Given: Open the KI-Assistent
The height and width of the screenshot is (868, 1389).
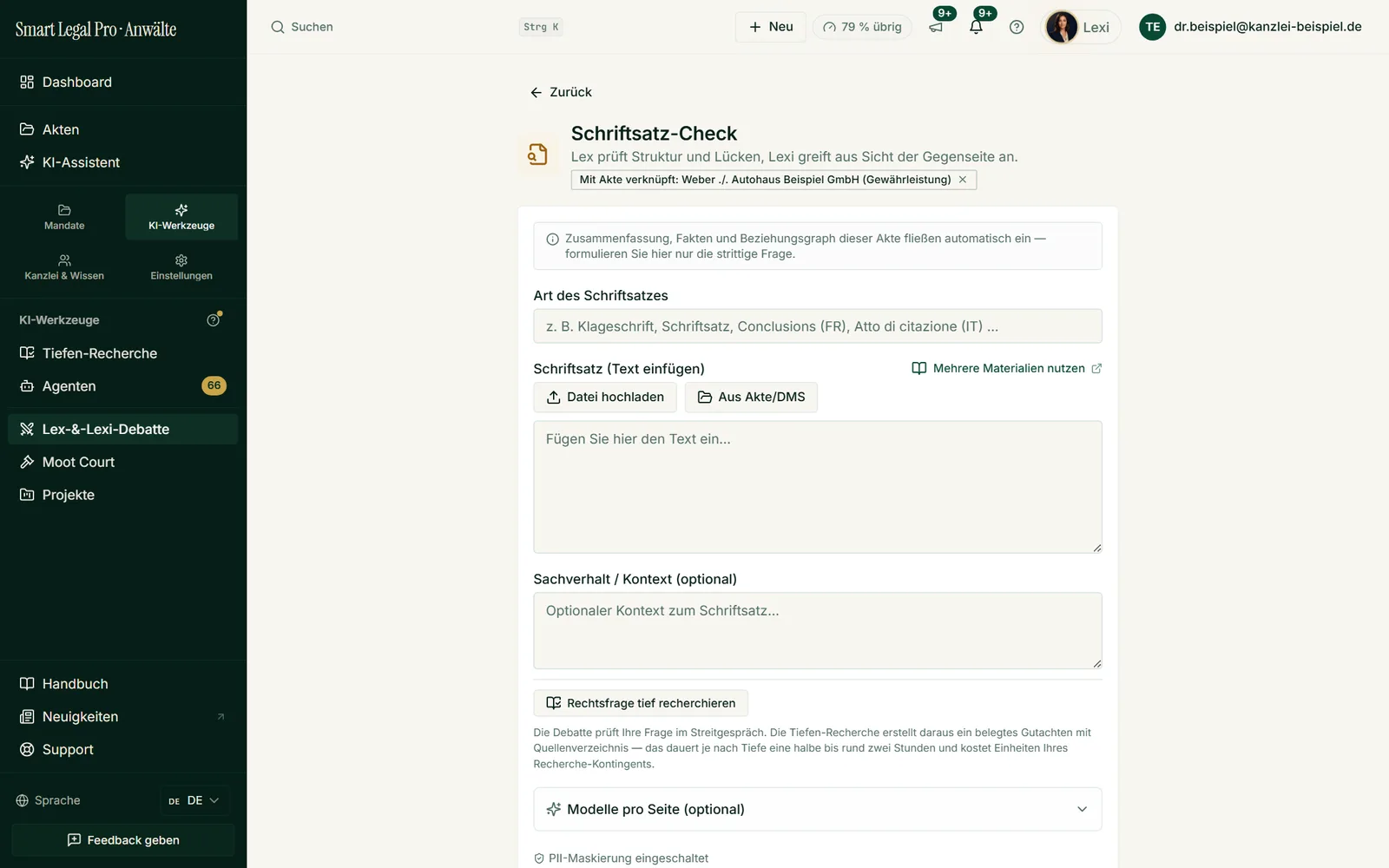Looking at the screenshot, I should pyautogui.click(x=123, y=162).
